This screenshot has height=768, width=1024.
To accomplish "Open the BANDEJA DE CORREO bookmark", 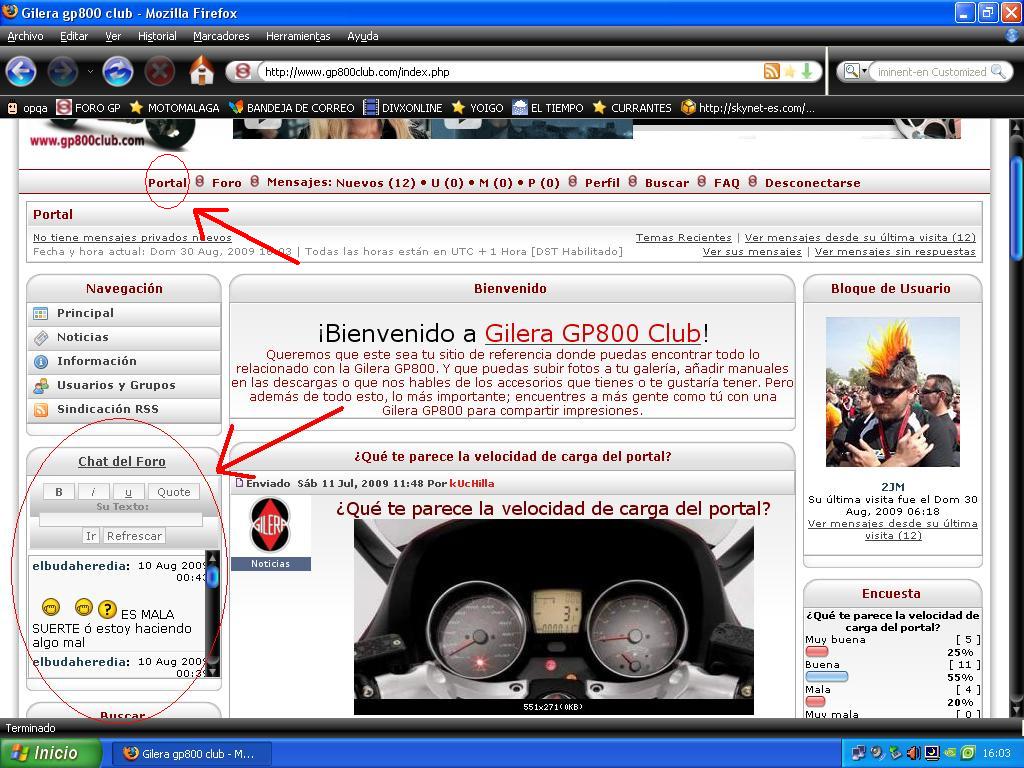I will click(291, 108).
